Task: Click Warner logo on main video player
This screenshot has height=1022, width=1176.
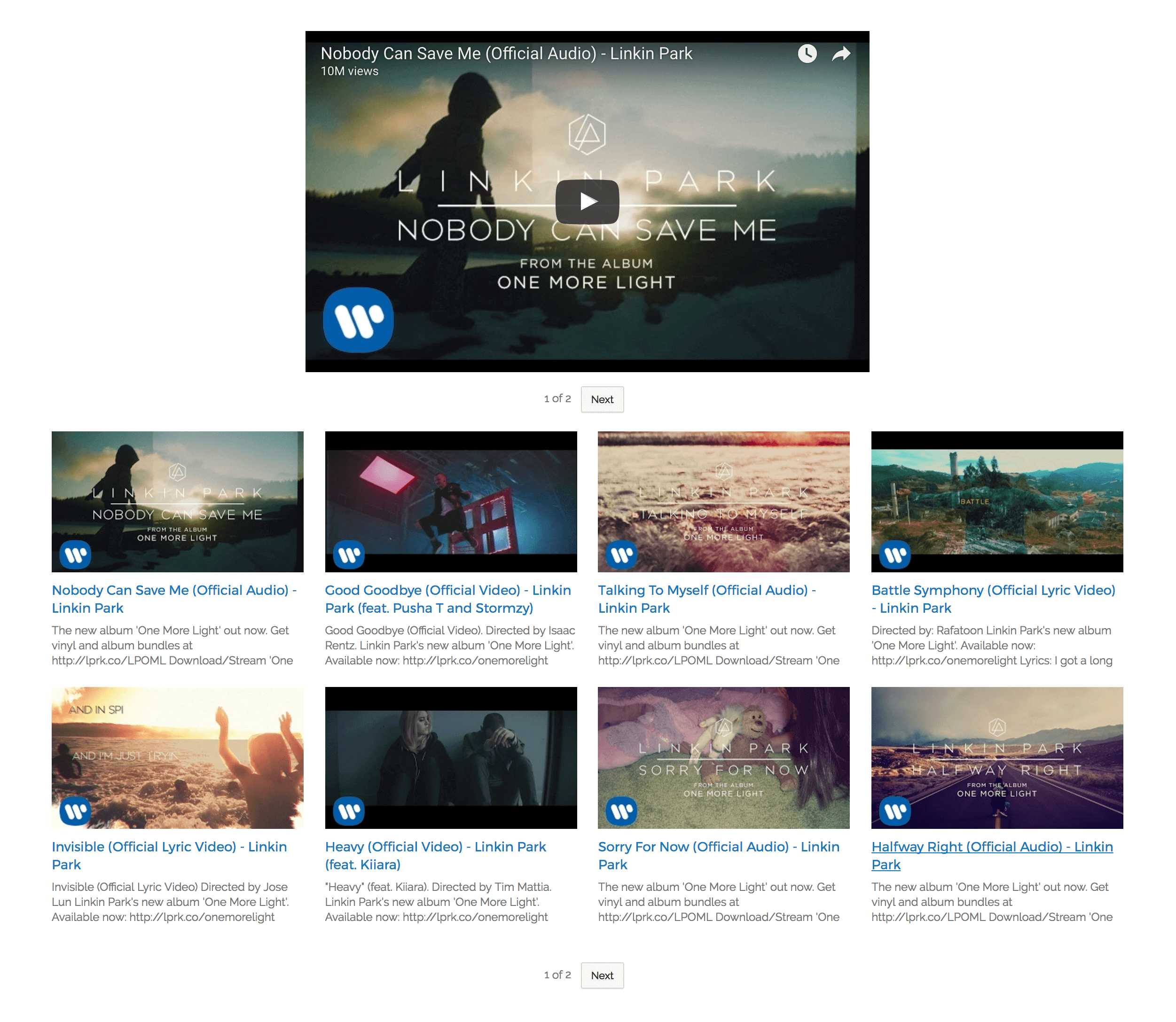Action: [358, 320]
